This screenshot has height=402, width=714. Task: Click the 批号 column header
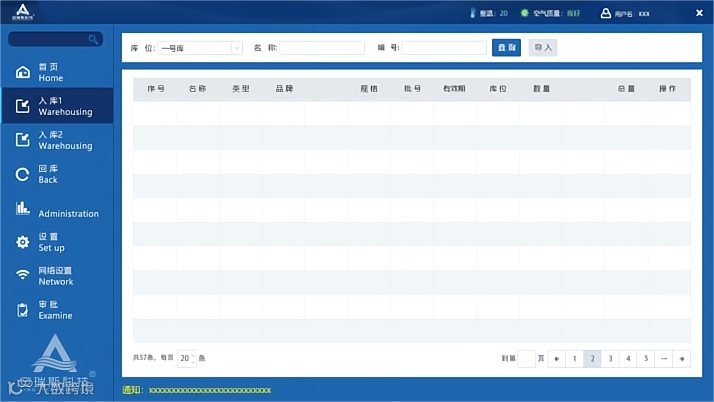click(x=413, y=89)
